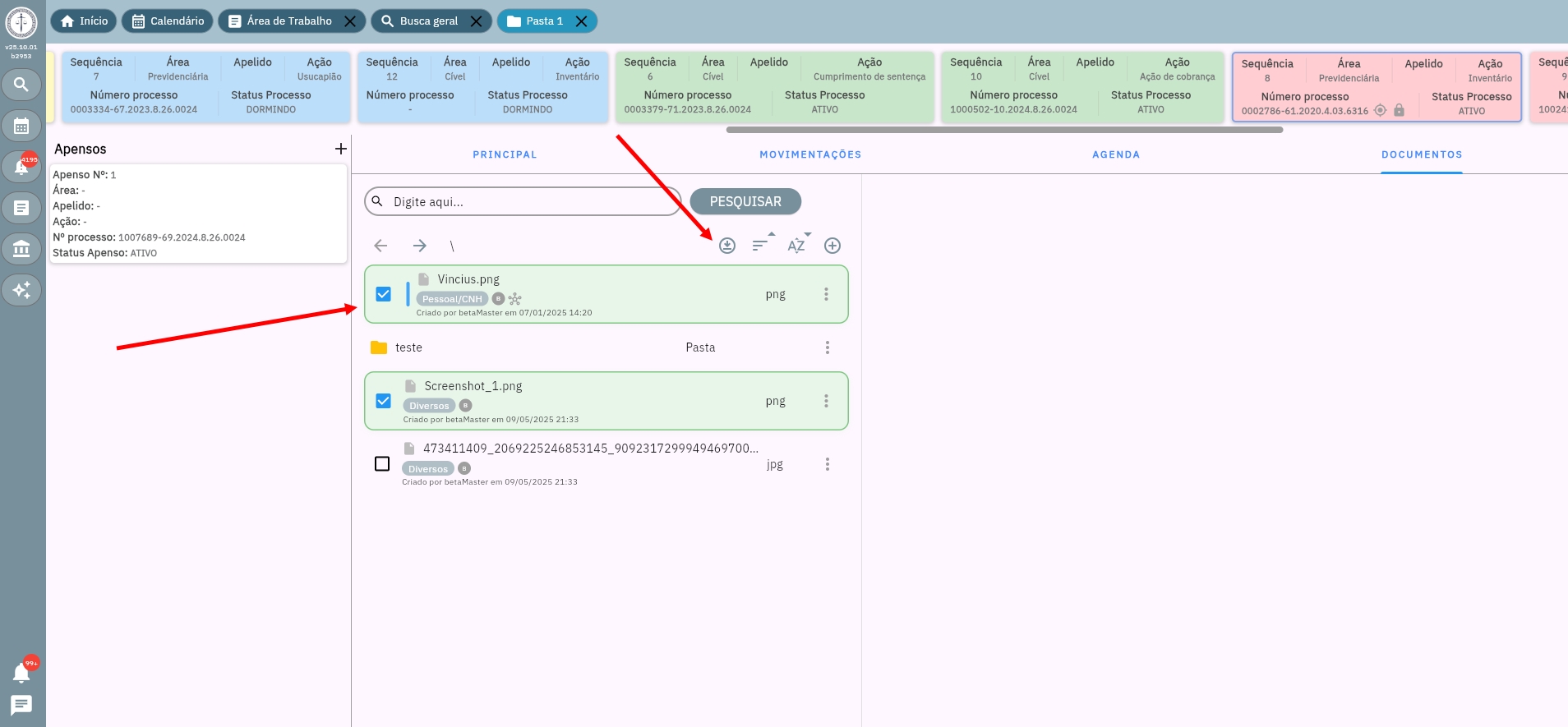Uncheck the Screenshot_1.png checkbox
This screenshot has width=1568, height=727.
click(383, 401)
